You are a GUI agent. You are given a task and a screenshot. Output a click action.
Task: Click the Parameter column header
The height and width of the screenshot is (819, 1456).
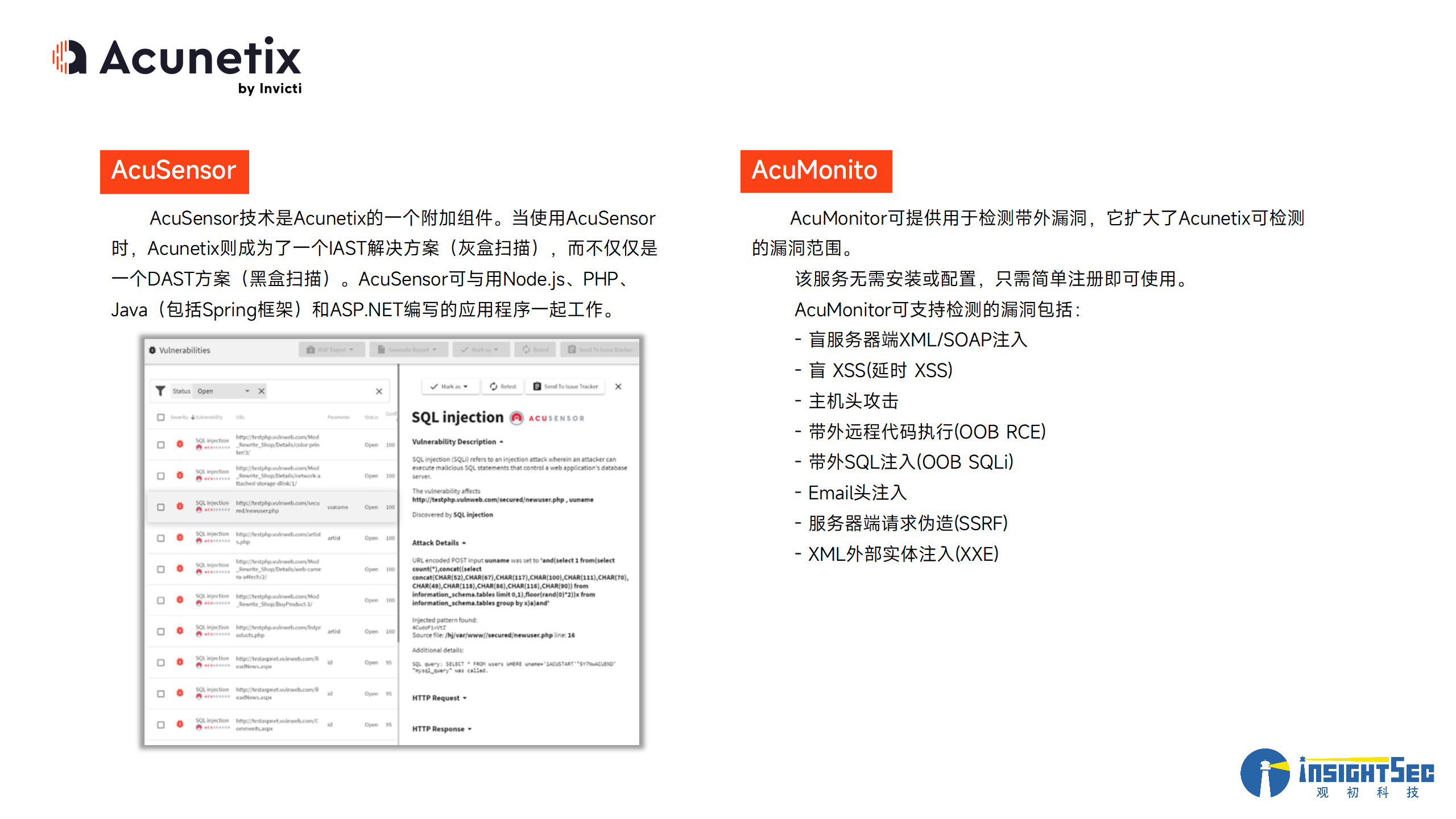[x=338, y=417]
